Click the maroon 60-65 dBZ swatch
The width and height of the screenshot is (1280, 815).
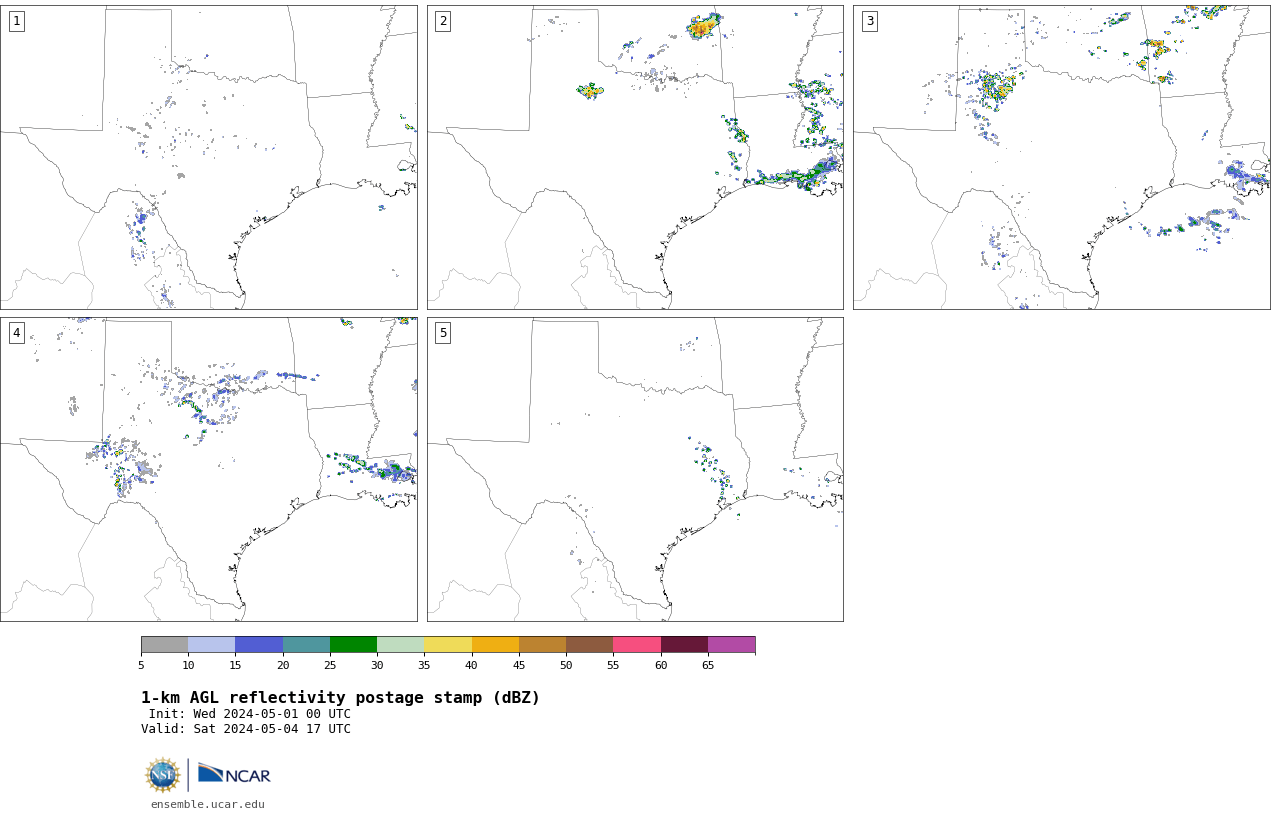(684, 644)
